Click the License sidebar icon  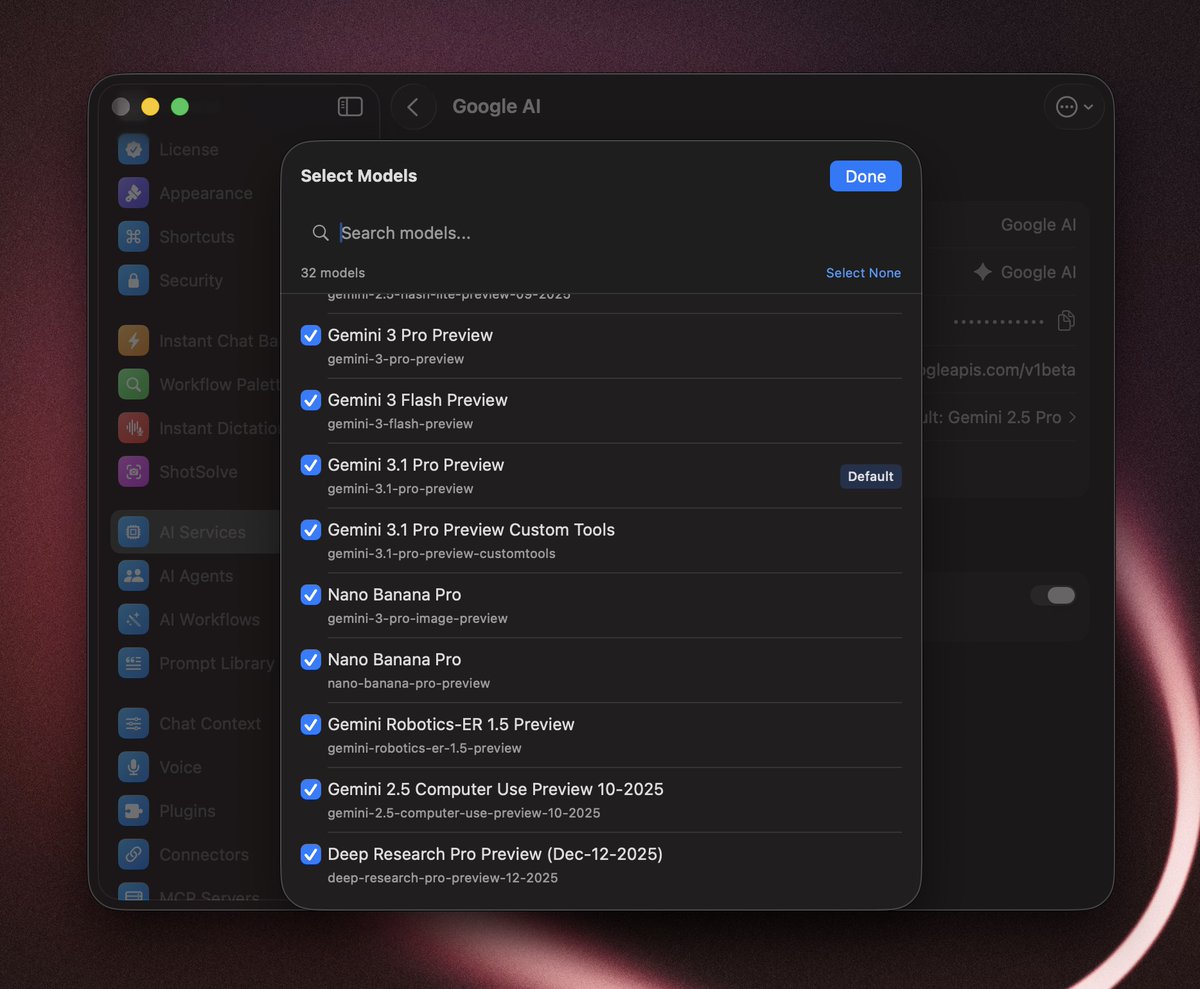click(133, 149)
